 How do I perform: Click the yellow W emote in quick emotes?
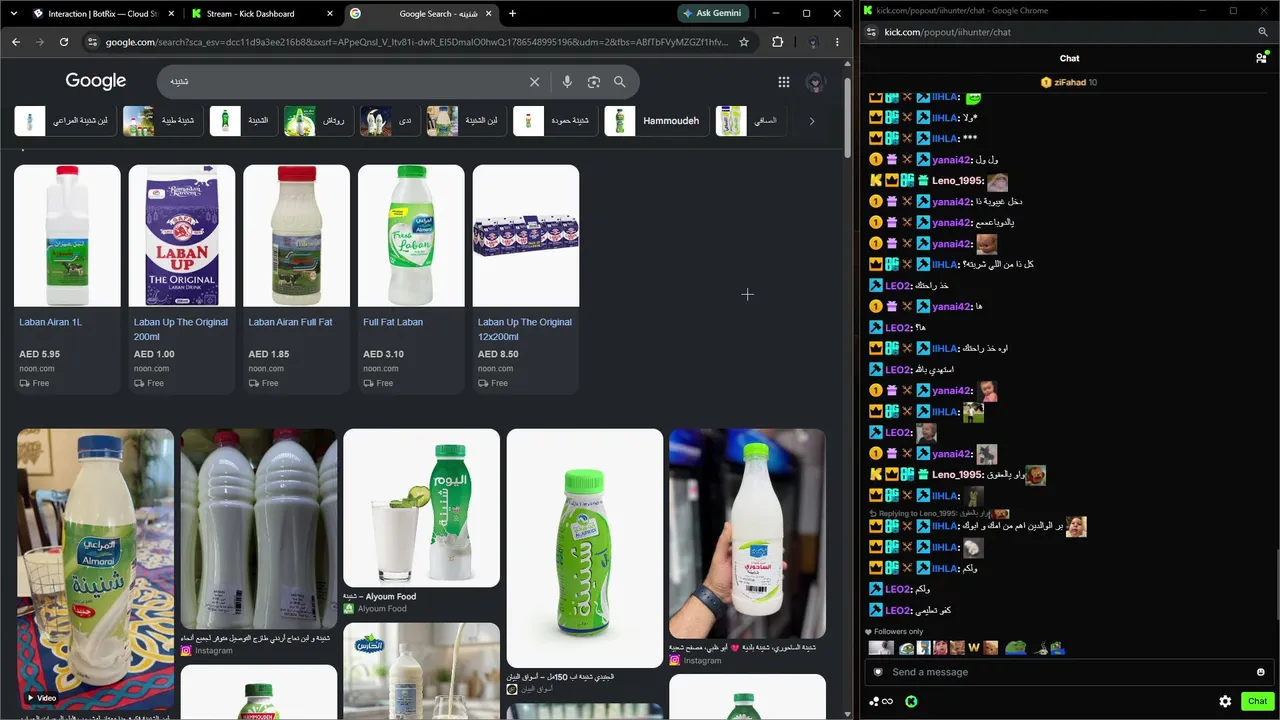(x=974, y=648)
